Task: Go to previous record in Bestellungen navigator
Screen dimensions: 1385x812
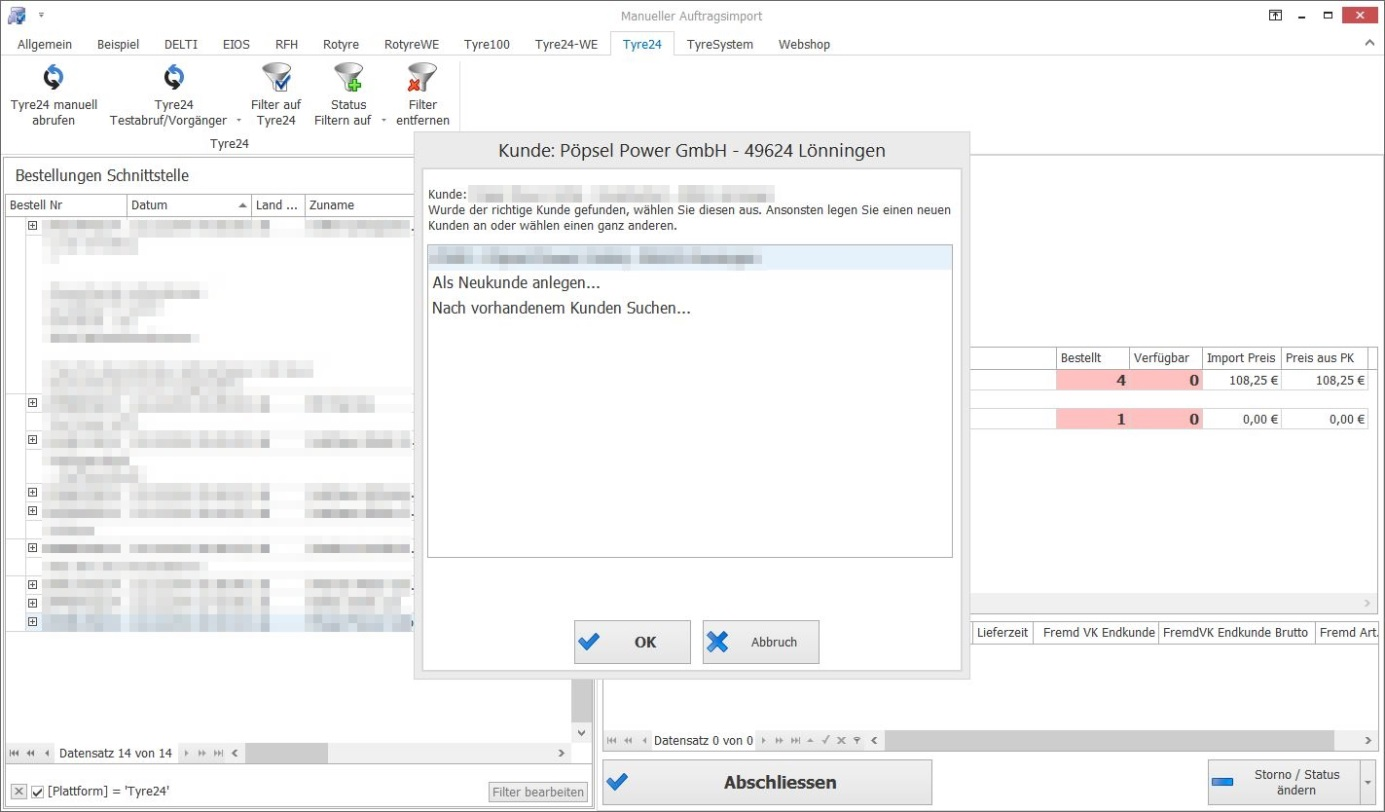Action: 46,753
